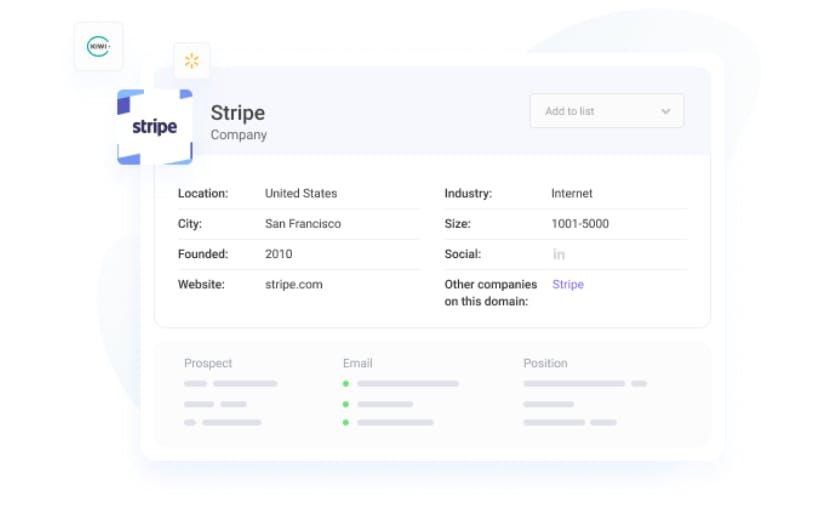The height and width of the screenshot is (514, 830).
Task: Select the Position column header
Action: click(x=545, y=363)
